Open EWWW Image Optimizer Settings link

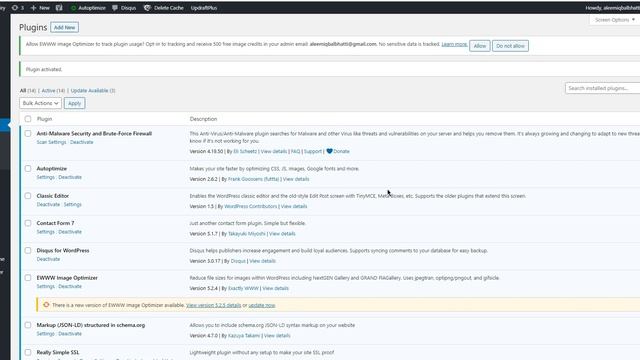[x=45, y=287]
